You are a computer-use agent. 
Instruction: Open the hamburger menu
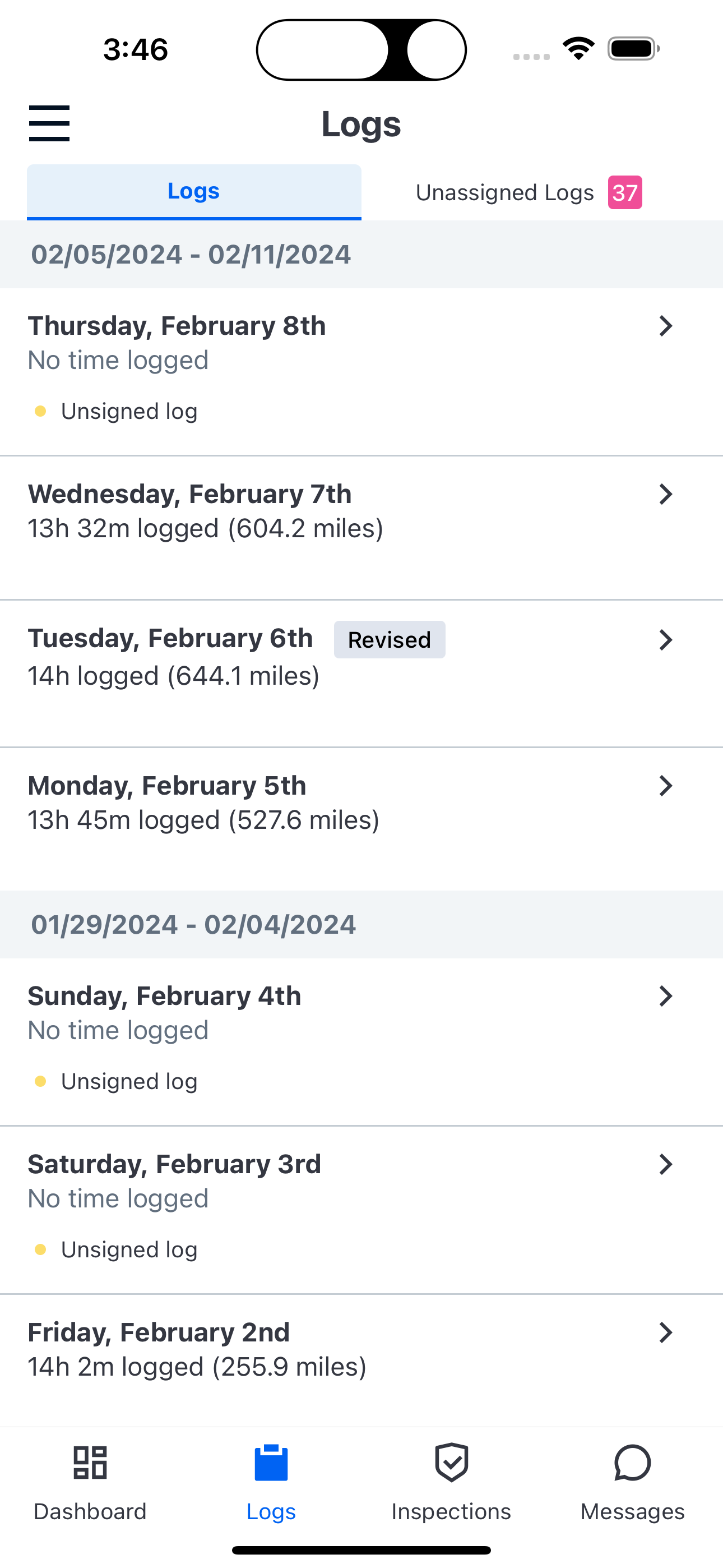coord(49,123)
